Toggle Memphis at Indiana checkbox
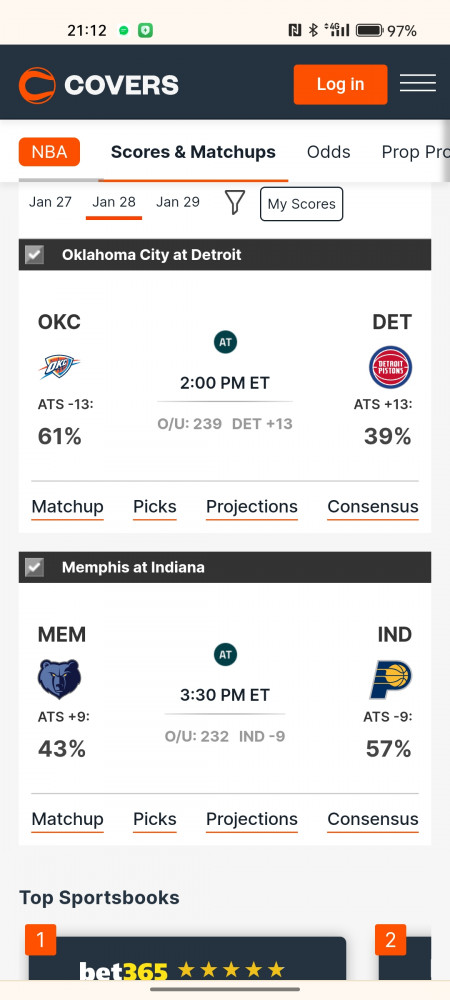This screenshot has height=1000, width=450. point(34,568)
